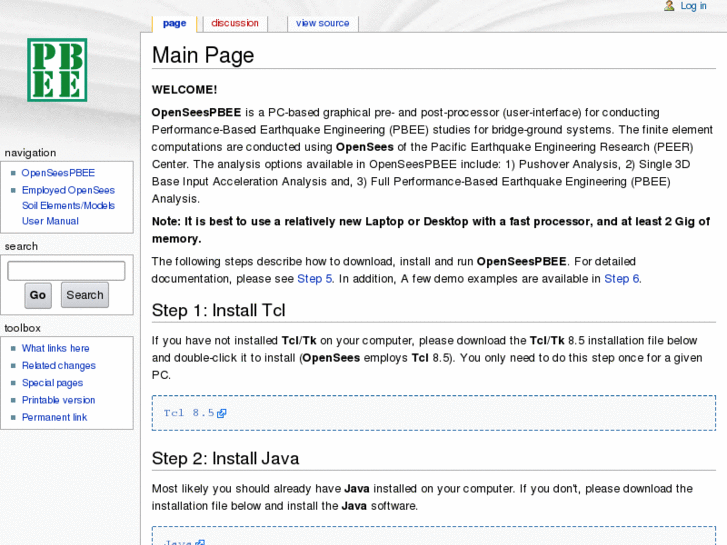Open the view source tab
The height and width of the screenshot is (545, 727).
click(x=322, y=23)
